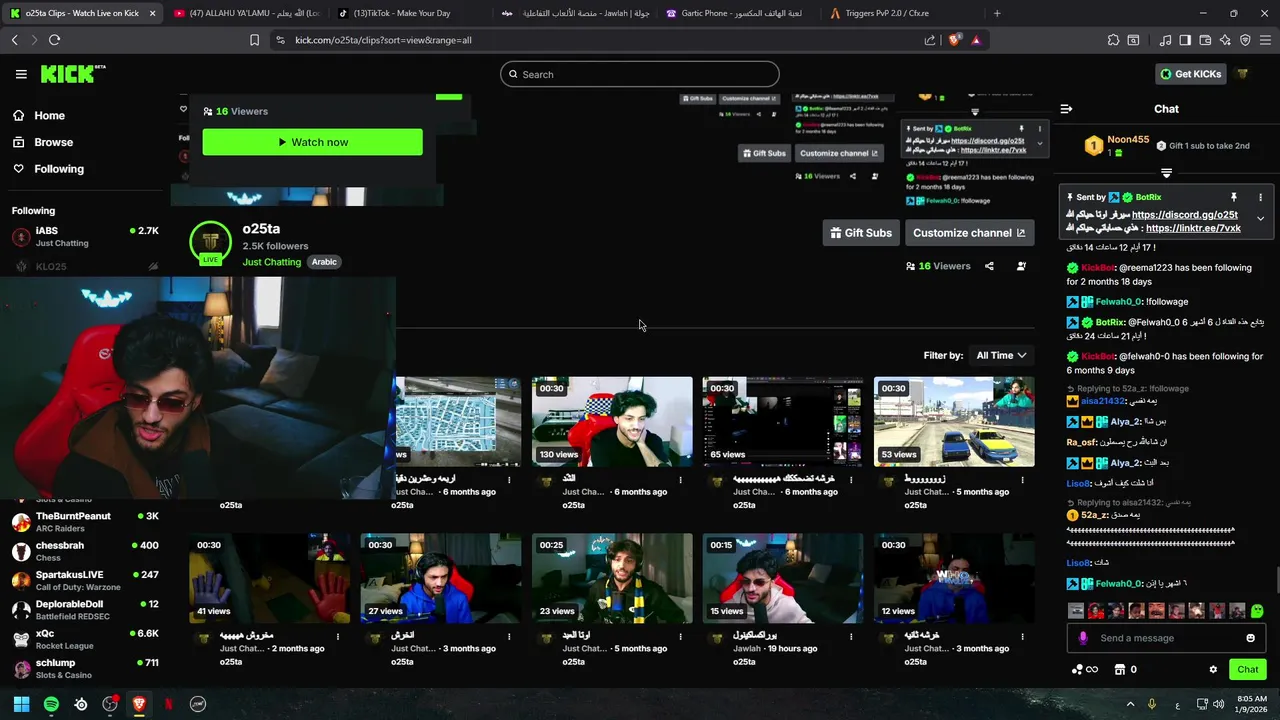Viewport: 1280px width, 720px height.
Task: Expand the pinned message chevron
Action: tap(1260, 219)
